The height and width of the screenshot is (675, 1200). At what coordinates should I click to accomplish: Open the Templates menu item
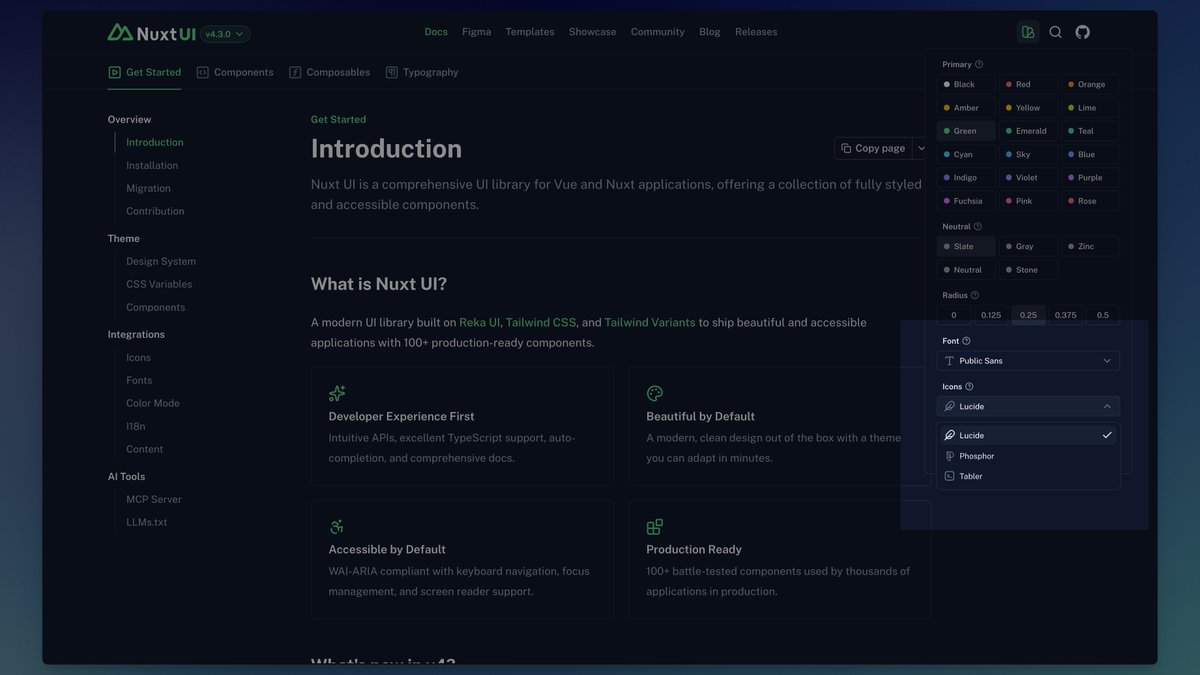530,32
